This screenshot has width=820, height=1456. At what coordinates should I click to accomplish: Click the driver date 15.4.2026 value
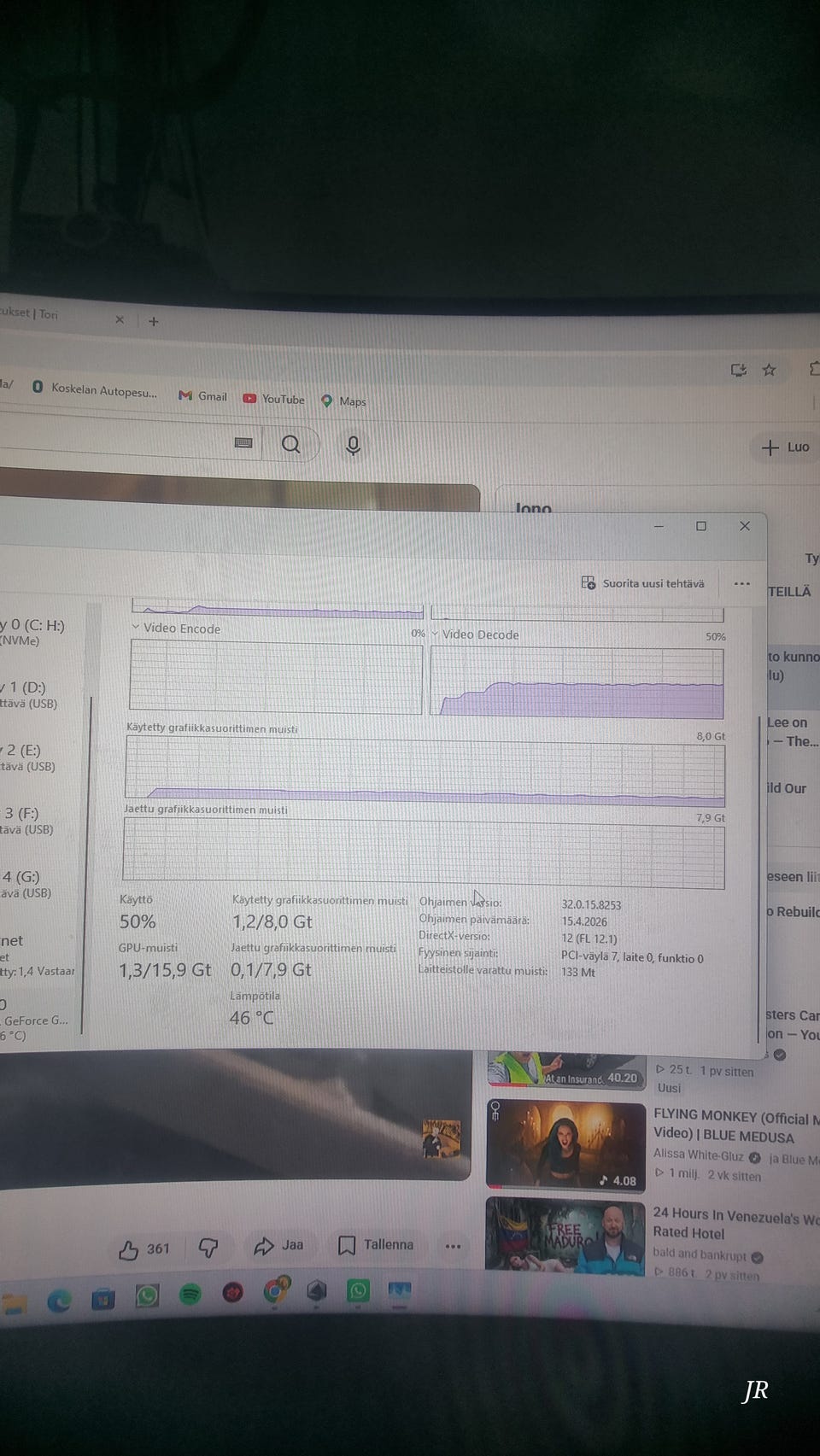[584, 921]
